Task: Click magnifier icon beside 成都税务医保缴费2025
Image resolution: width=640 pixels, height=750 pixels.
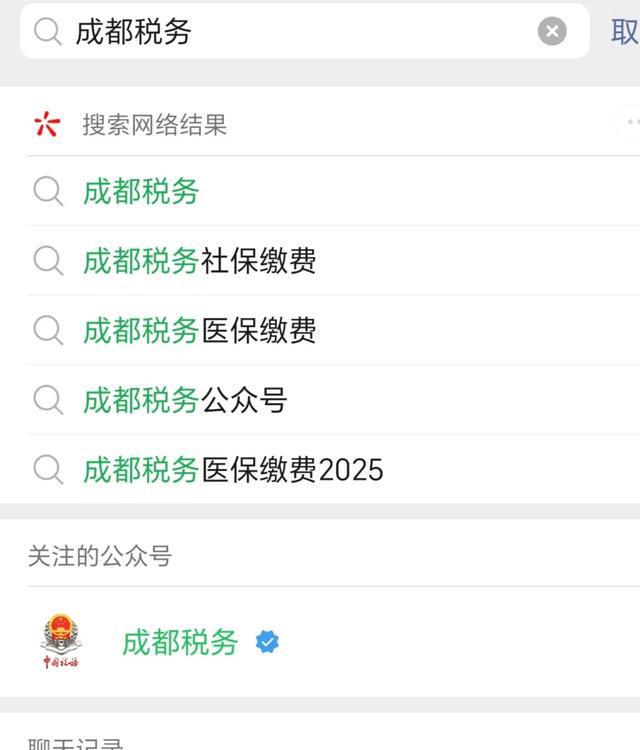Action: coord(48,469)
